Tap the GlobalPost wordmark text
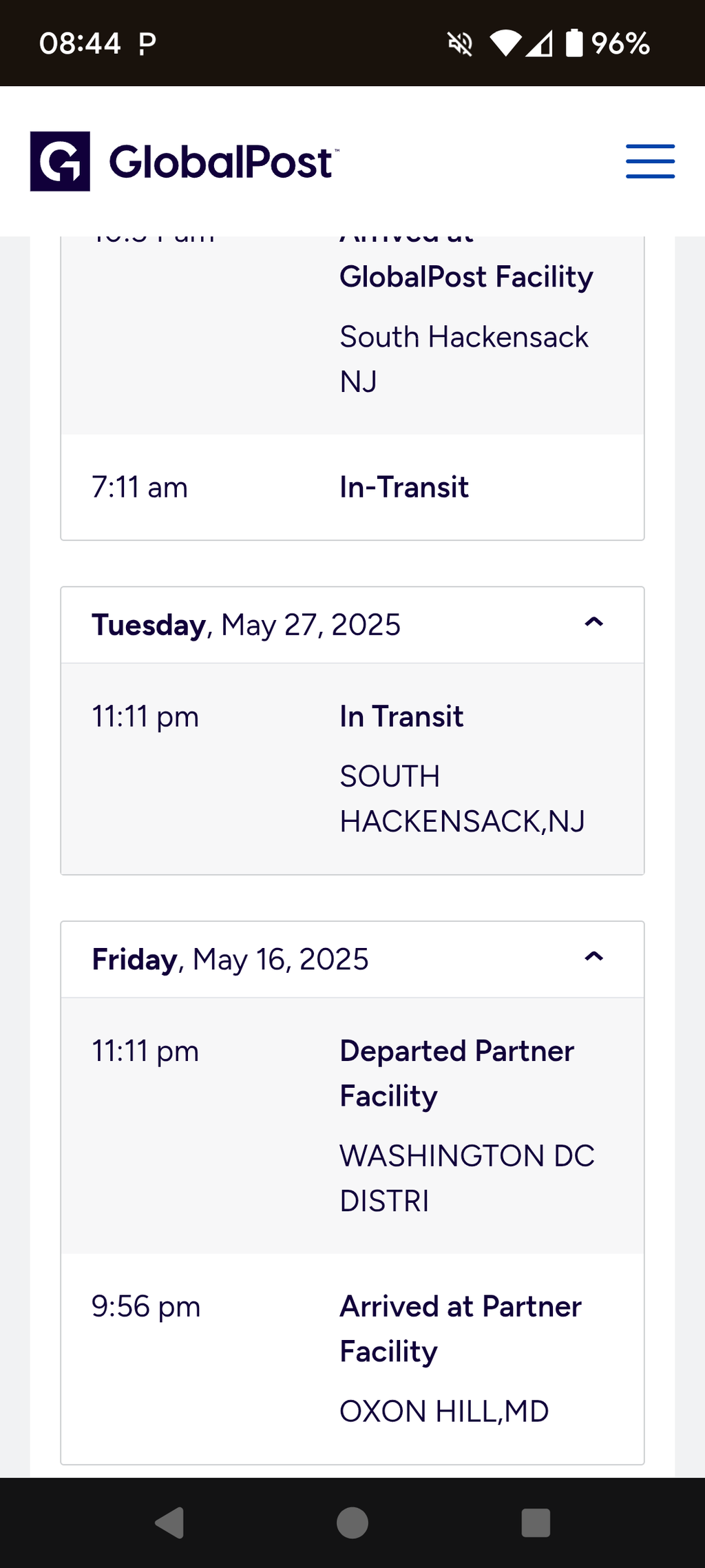 pos(224,162)
